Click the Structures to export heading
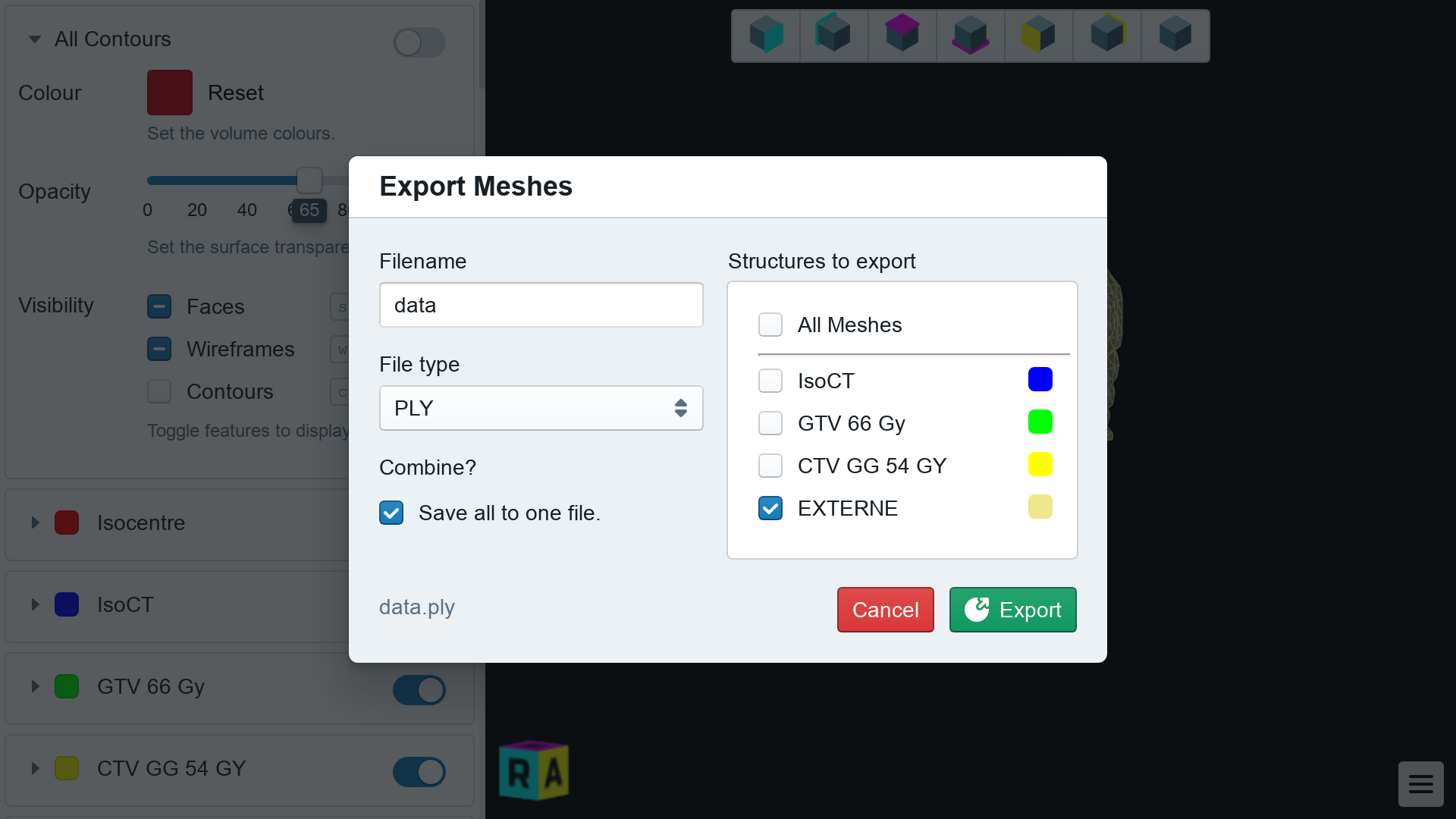The height and width of the screenshot is (819, 1456). (822, 261)
